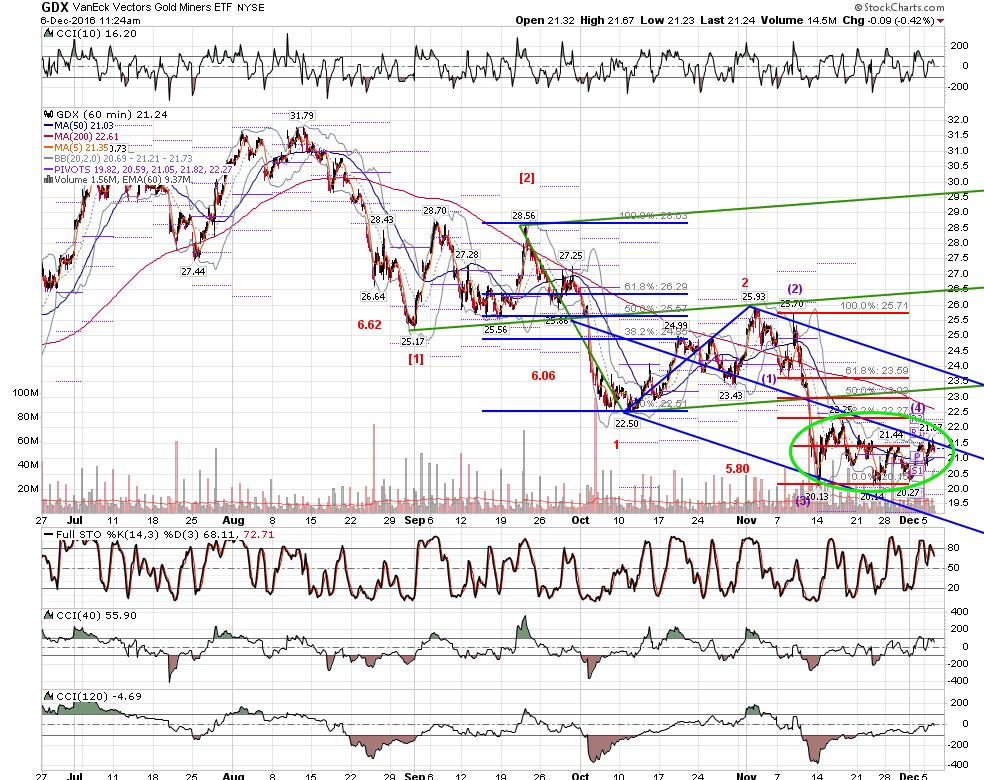Click the date stamp "6-Dec-2016 11:24am"
This screenshot has width=984, height=780.
[91, 20]
